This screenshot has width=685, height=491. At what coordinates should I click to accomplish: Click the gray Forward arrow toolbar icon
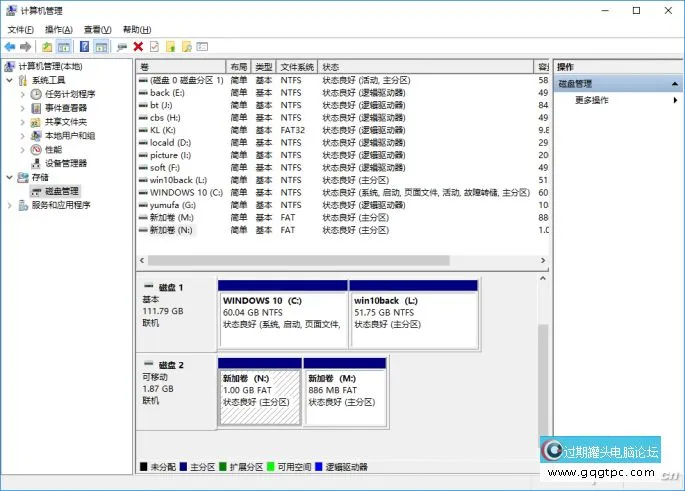pos(26,46)
